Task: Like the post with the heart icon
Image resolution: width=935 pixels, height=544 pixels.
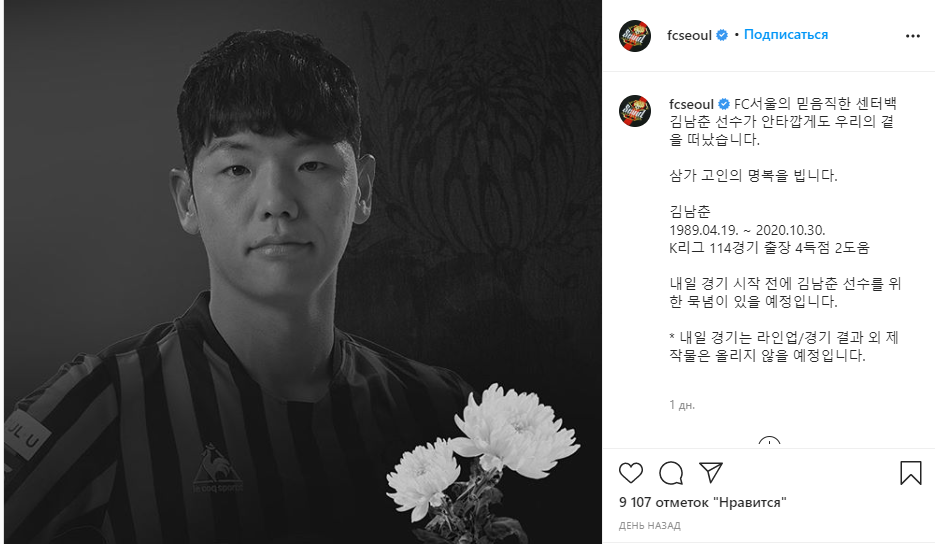Action: [631, 473]
